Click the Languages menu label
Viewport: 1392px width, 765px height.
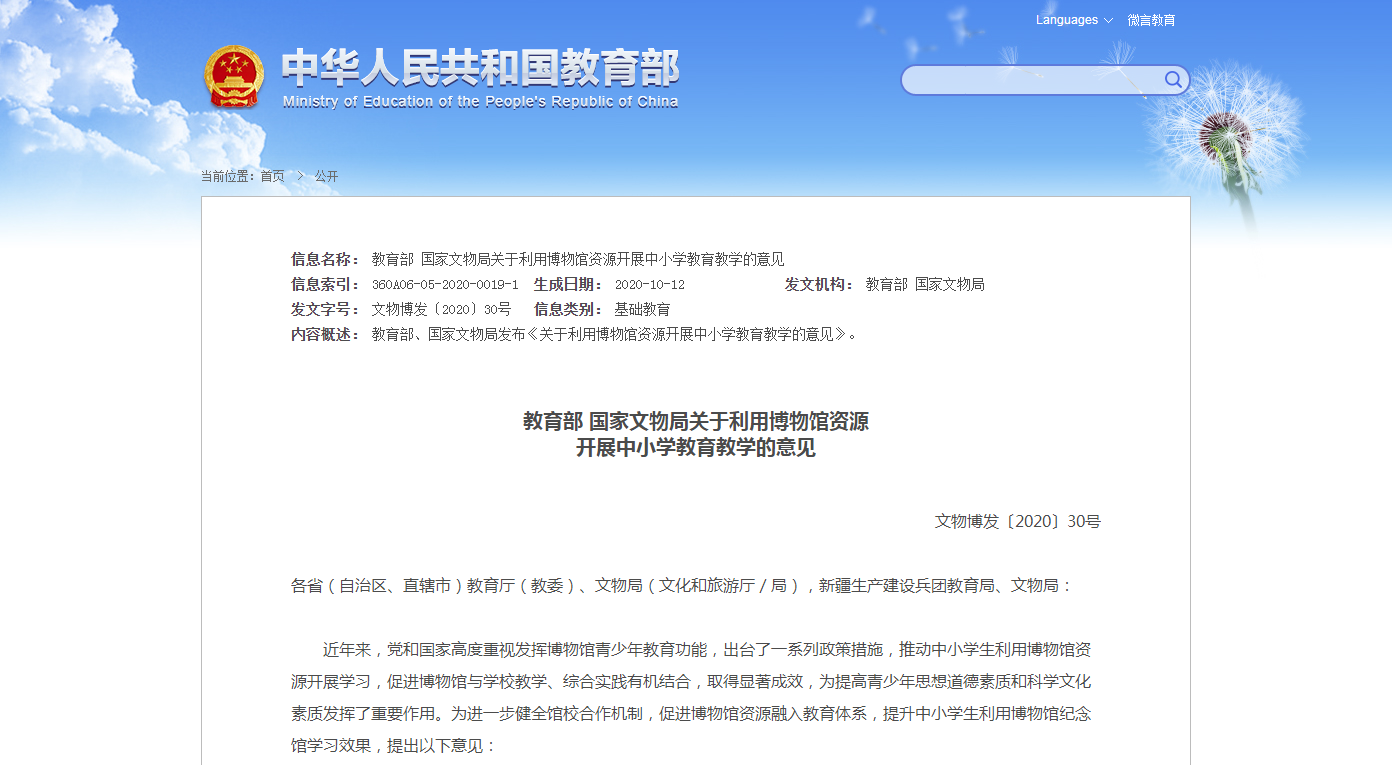[x=1066, y=21]
